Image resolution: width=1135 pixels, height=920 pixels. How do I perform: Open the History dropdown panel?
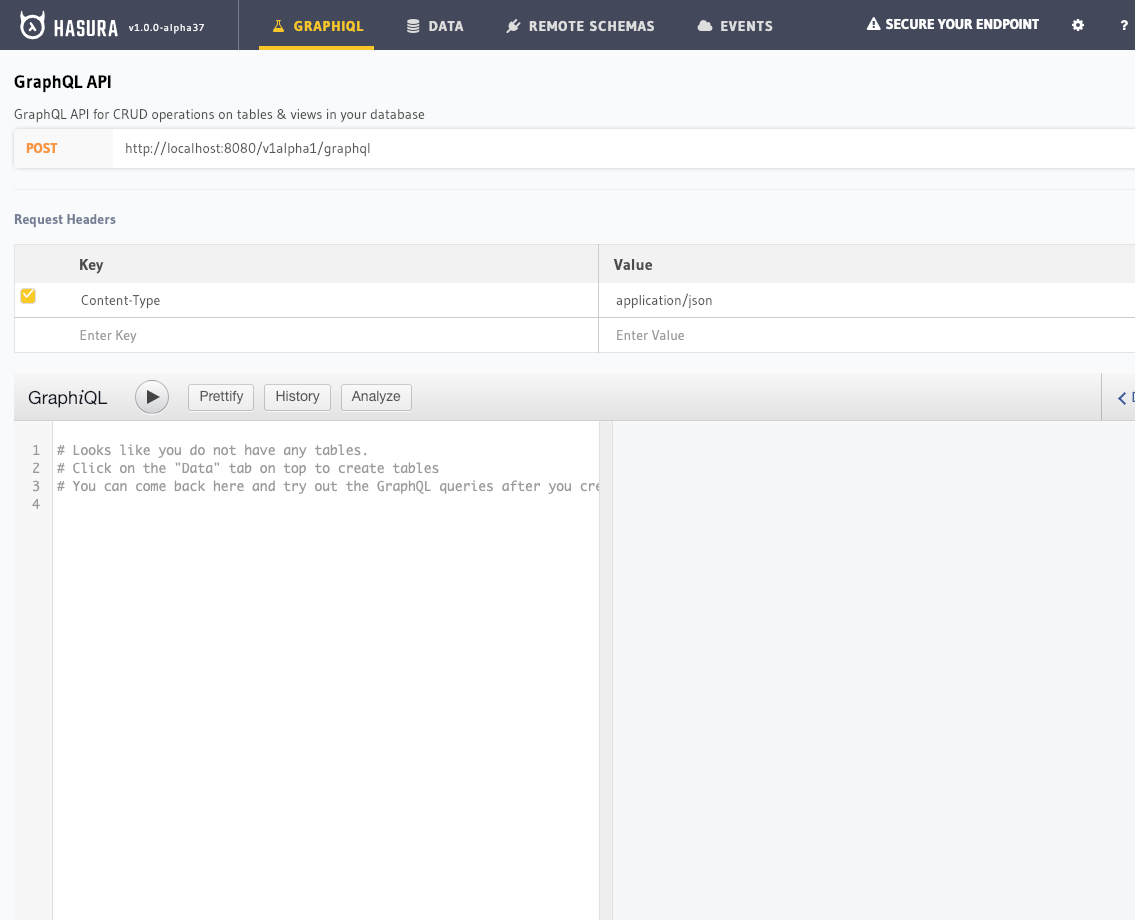click(297, 397)
